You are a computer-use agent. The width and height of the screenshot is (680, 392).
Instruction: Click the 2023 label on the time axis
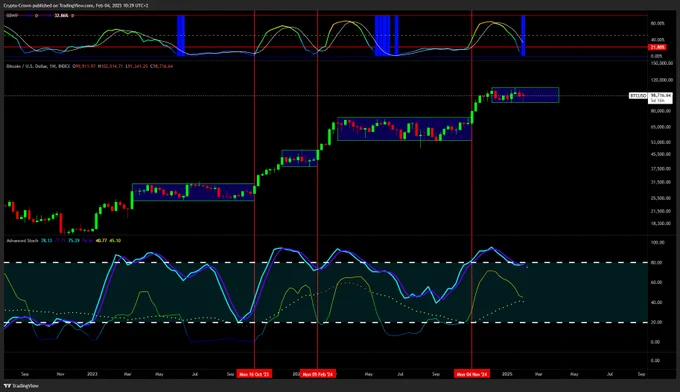click(x=92, y=374)
